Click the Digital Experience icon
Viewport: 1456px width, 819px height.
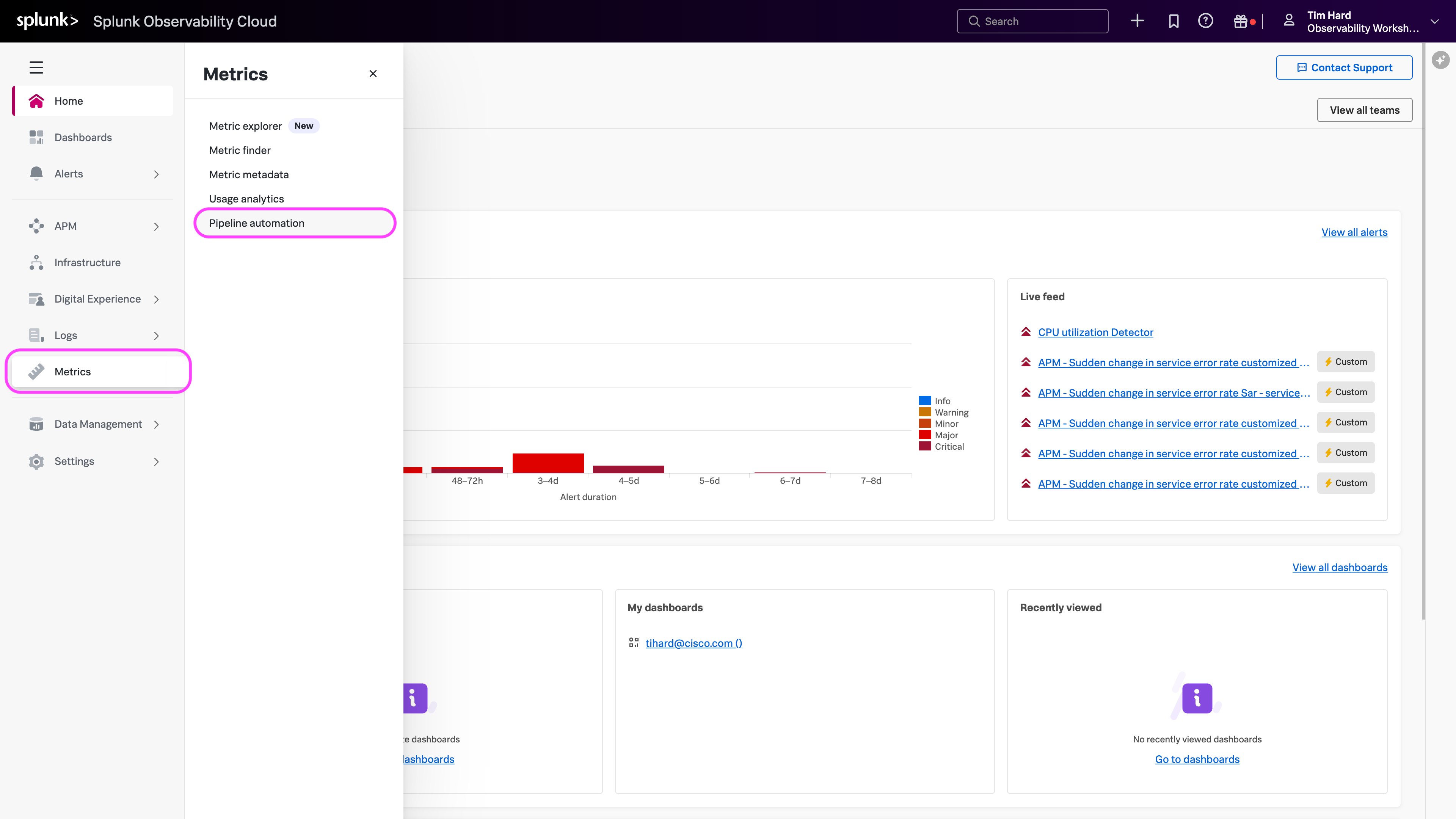pos(36,299)
